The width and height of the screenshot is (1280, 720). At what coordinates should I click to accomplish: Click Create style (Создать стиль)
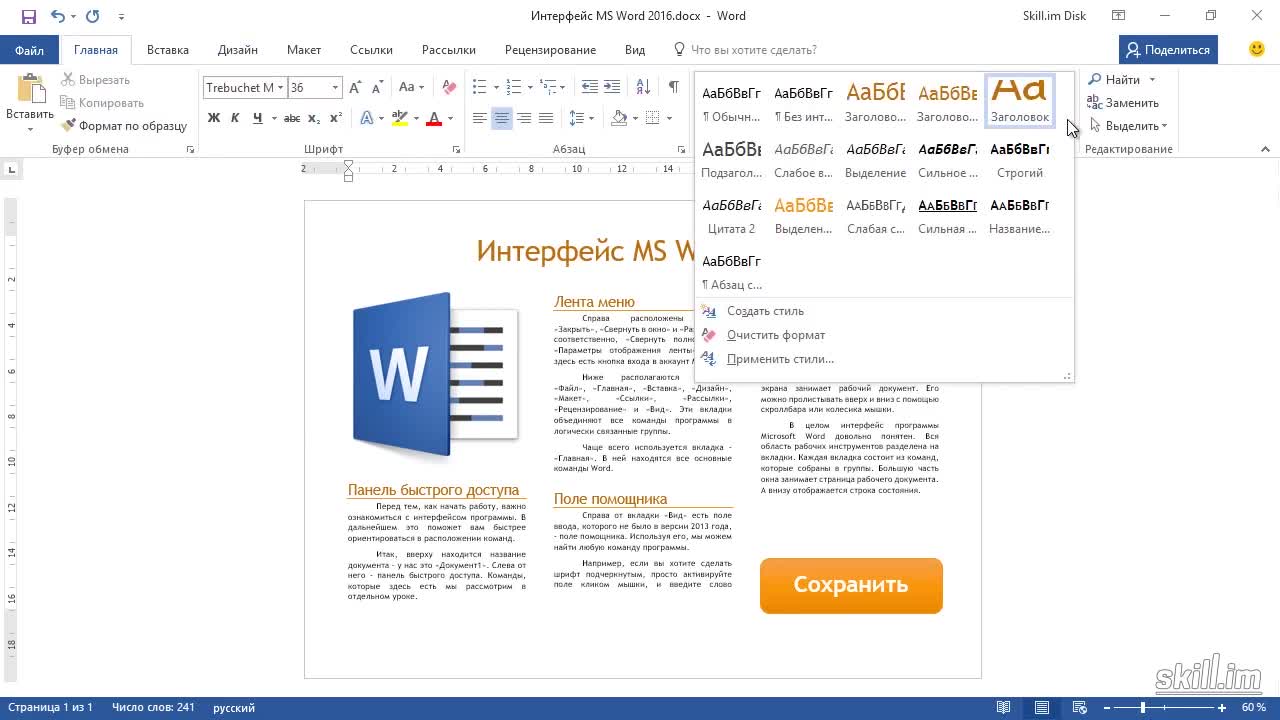click(x=765, y=311)
